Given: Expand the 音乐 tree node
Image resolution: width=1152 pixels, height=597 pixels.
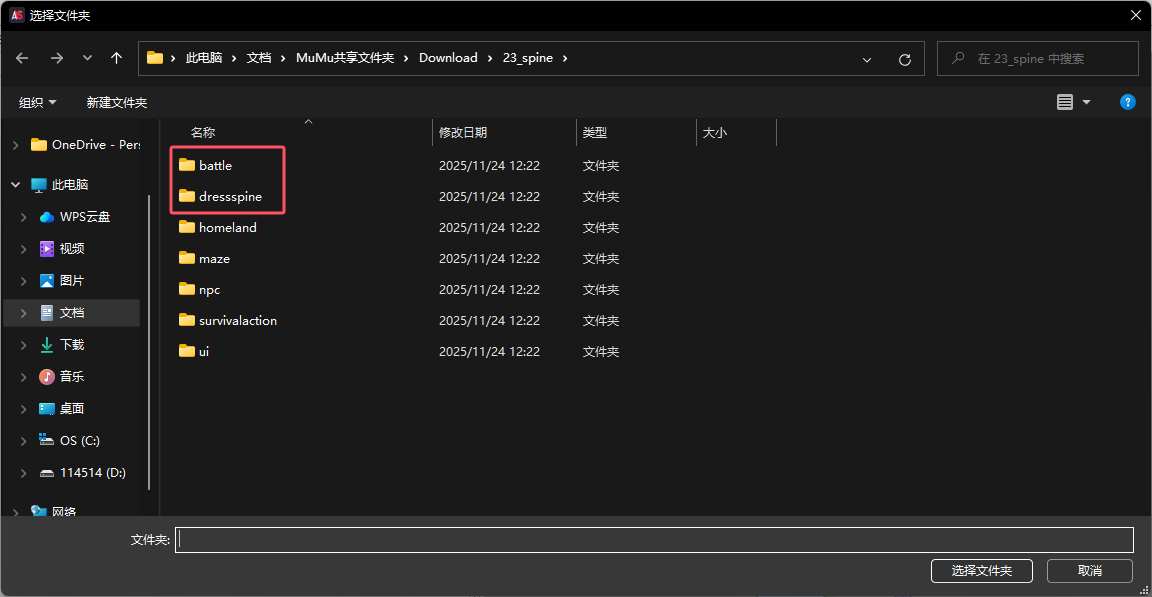Looking at the screenshot, I should 24,377.
